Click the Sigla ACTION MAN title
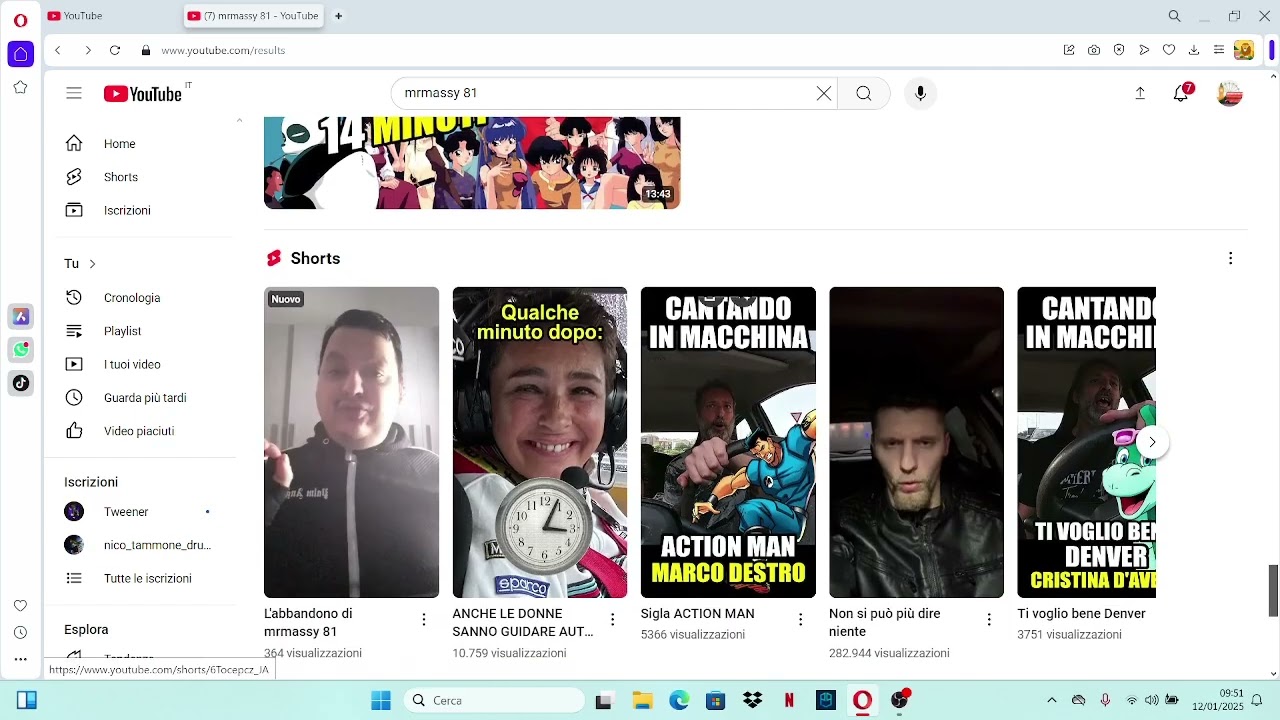1280x720 pixels. 698,614
